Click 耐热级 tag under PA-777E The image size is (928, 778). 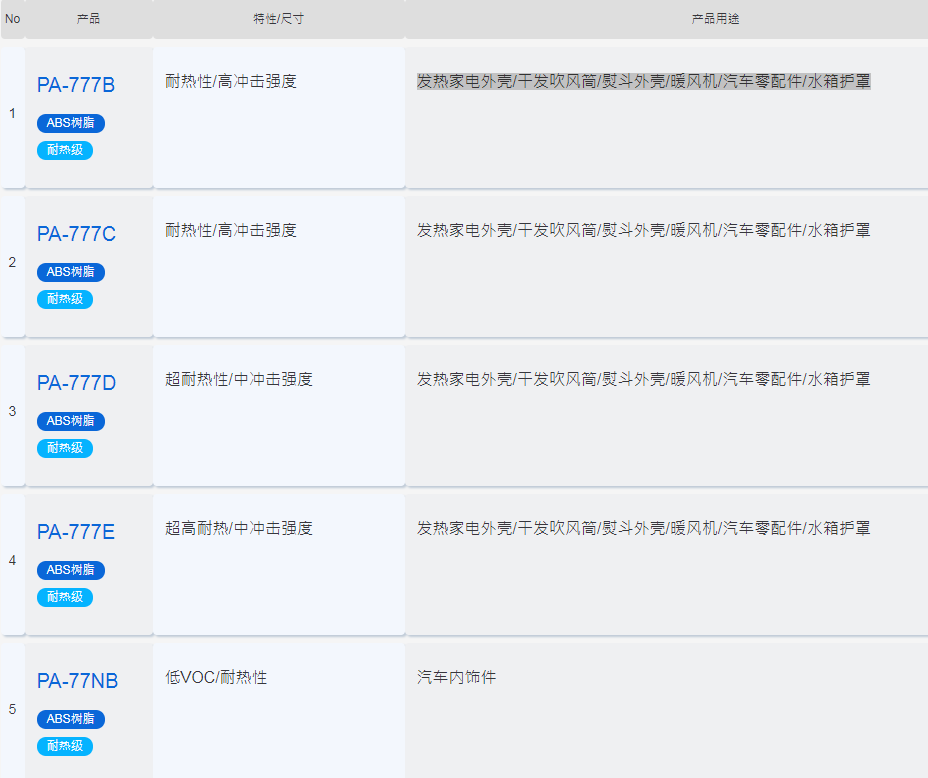pos(65,598)
